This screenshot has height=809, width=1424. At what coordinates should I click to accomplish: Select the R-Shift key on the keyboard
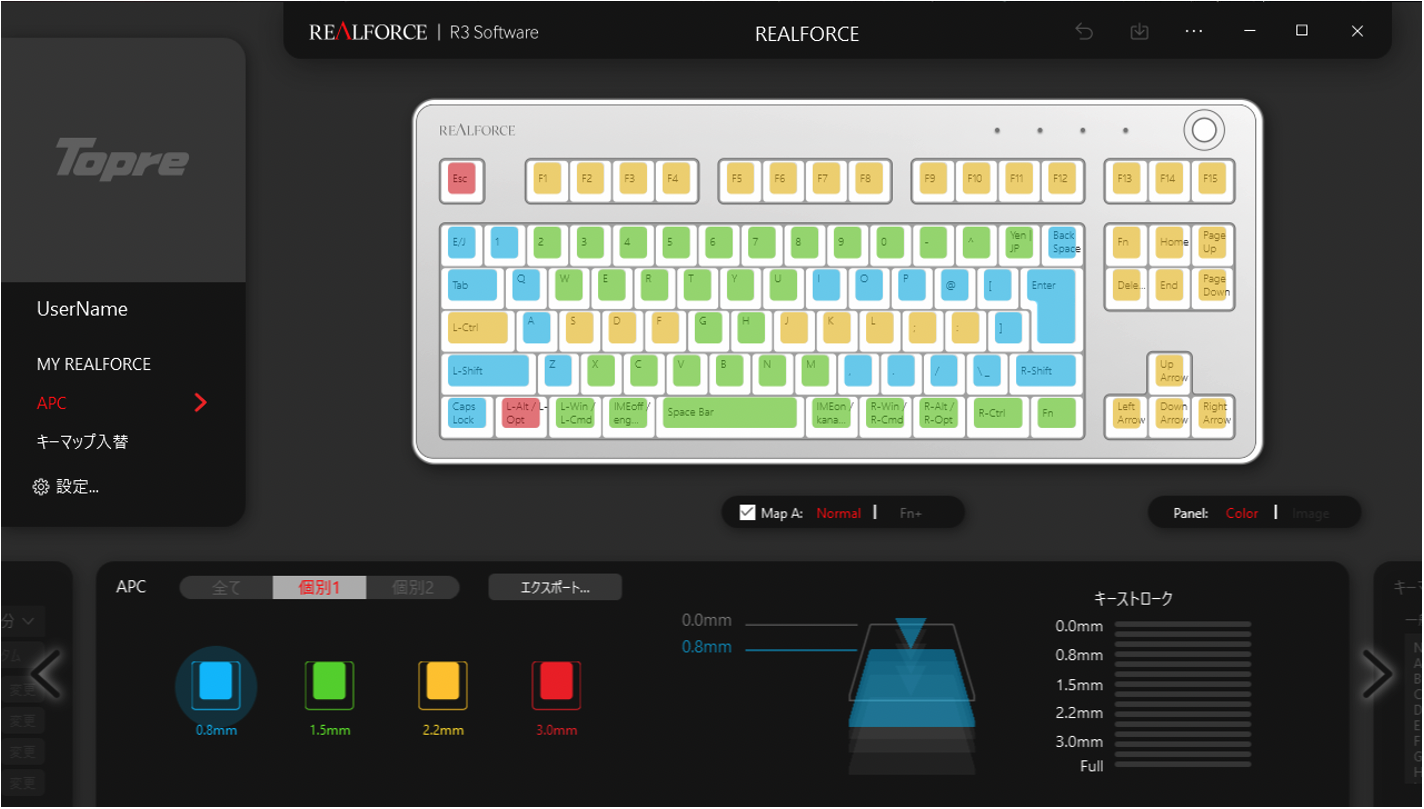point(1047,370)
